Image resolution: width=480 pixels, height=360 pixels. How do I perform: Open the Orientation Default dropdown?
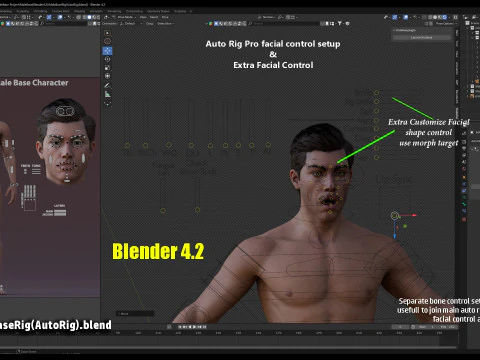132,23
